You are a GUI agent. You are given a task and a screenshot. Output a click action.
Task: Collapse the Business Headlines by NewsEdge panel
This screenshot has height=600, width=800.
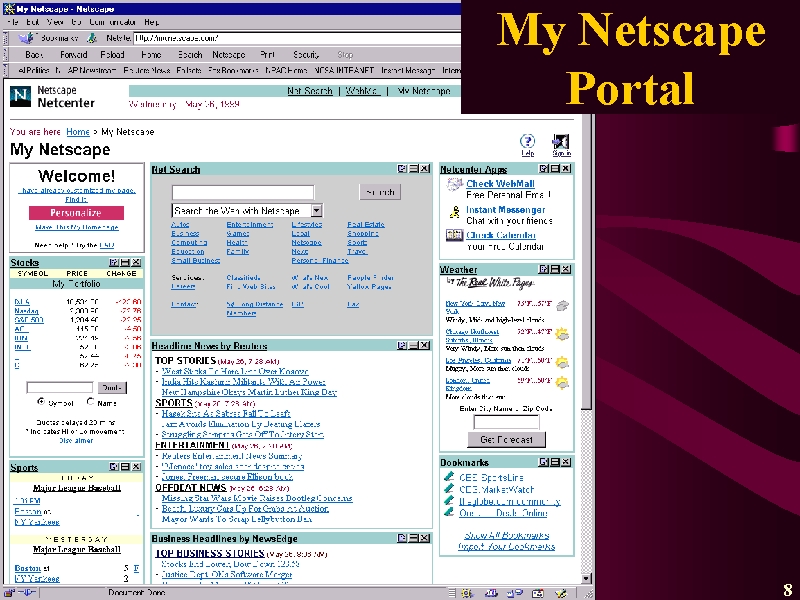[x=413, y=538]
